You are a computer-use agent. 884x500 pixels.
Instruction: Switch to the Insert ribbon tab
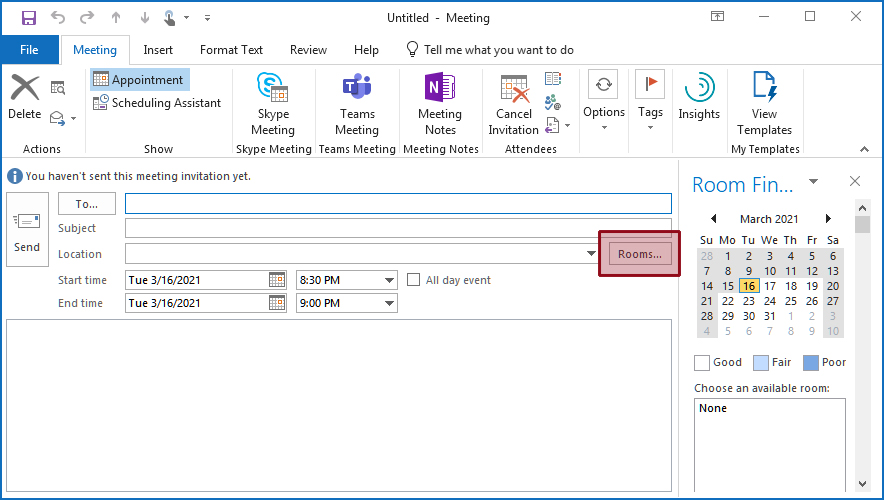[158, 50]
